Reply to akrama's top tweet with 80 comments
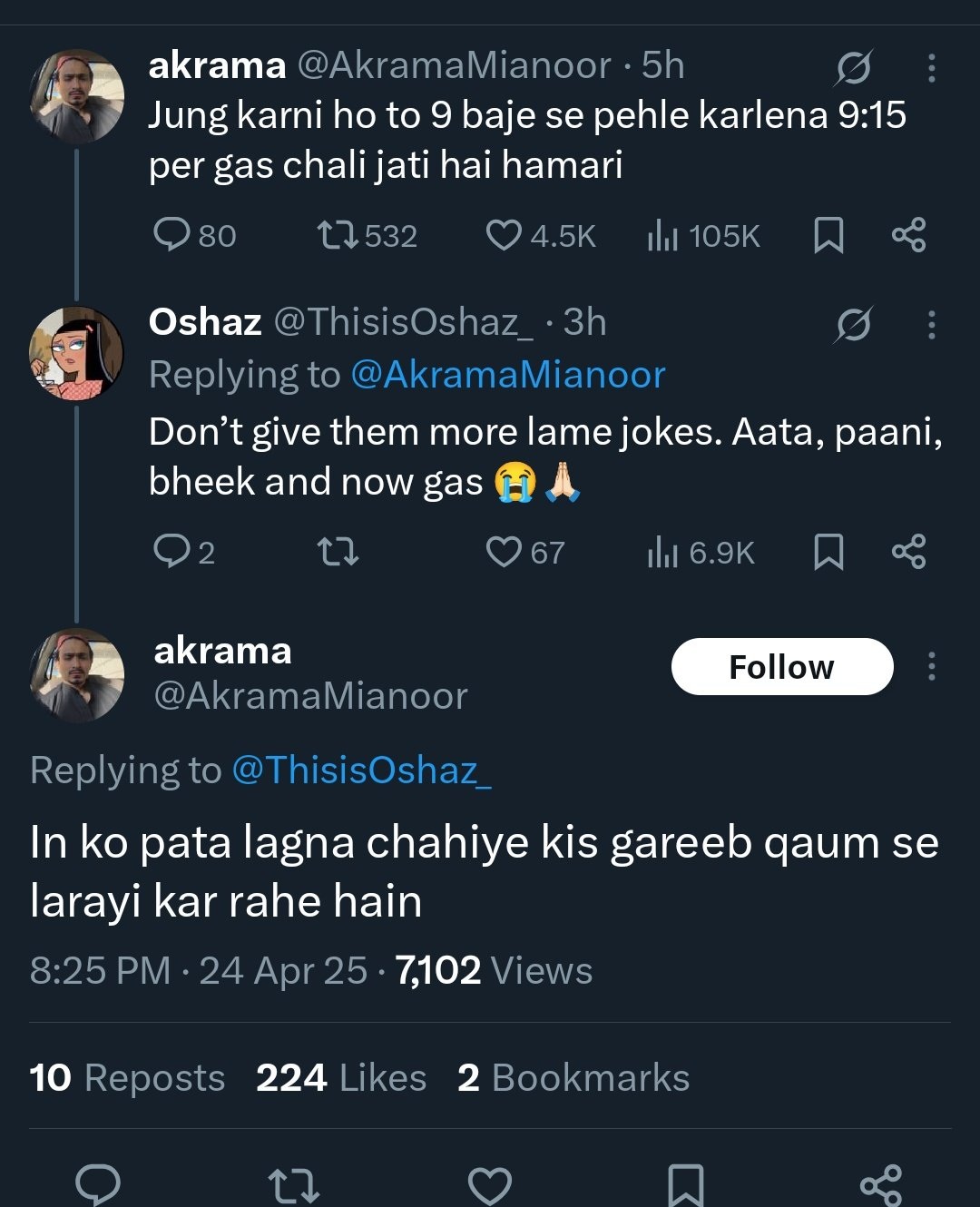 point(171,235)
